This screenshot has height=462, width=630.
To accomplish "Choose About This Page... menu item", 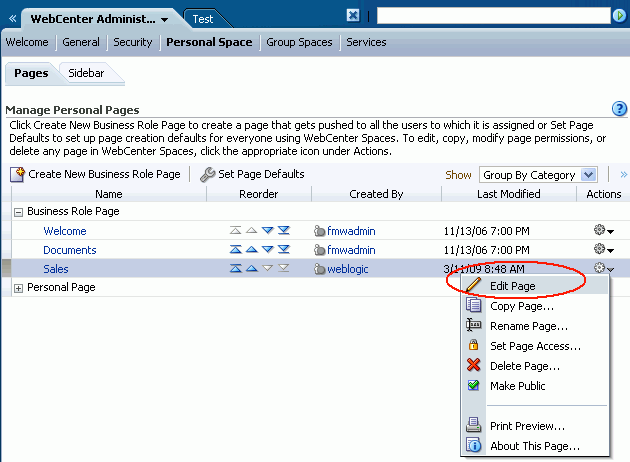I will (534, 446).
